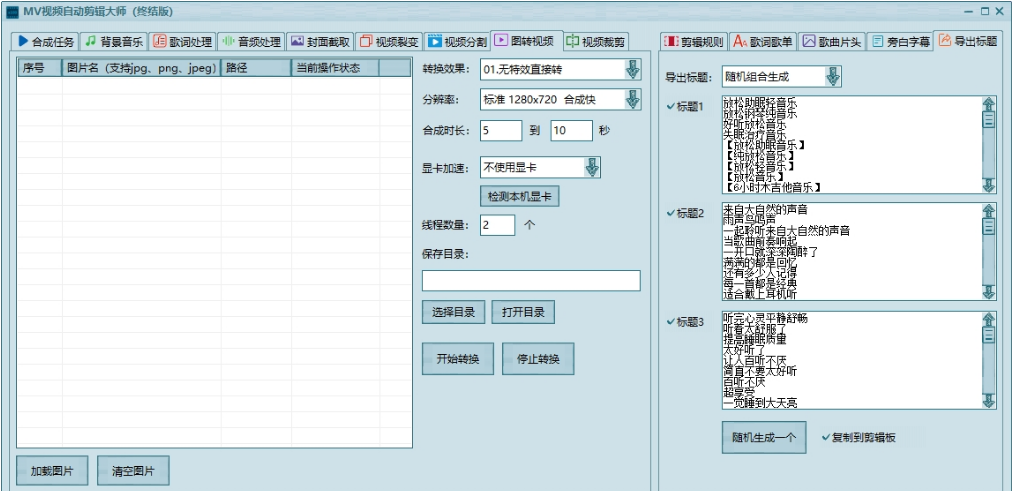Image resolution: width=1012 pixels, height=491 pixels.
Task: Click the 歌词处理 tab icon
Action: pyautogui.click(x=159, y=42)
